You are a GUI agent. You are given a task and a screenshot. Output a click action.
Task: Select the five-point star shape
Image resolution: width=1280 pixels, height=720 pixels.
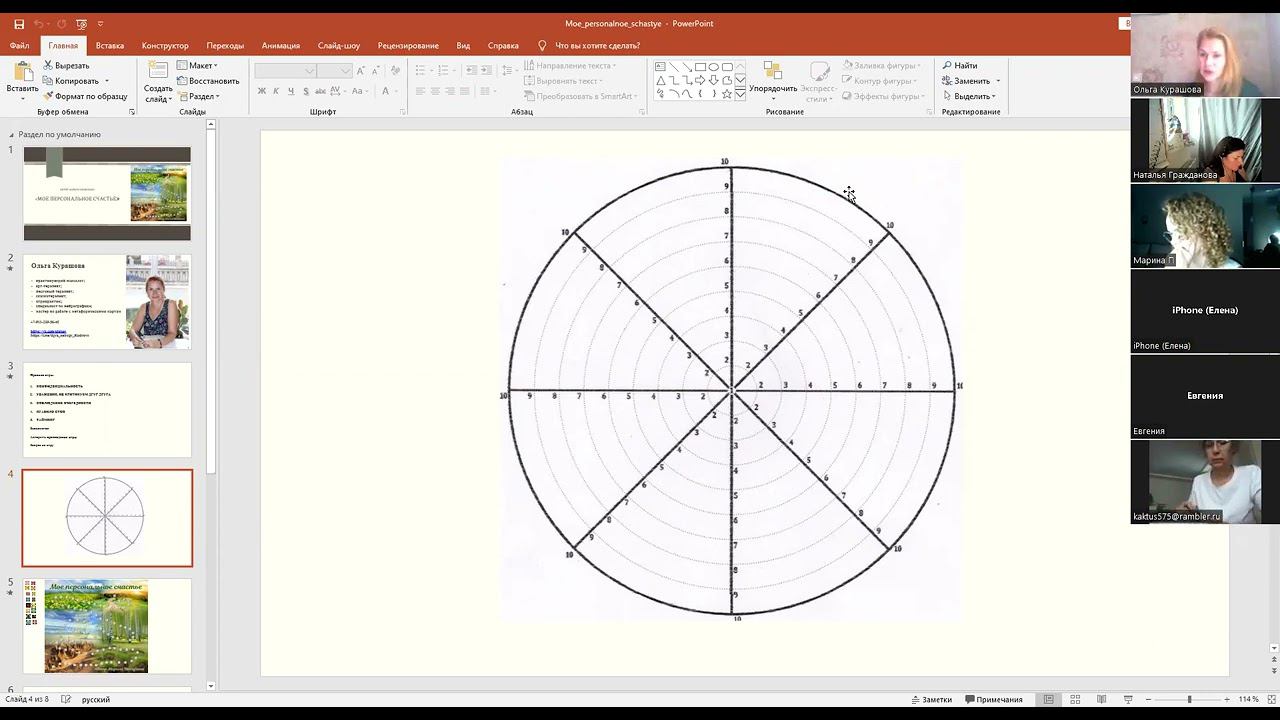[727, 93]
